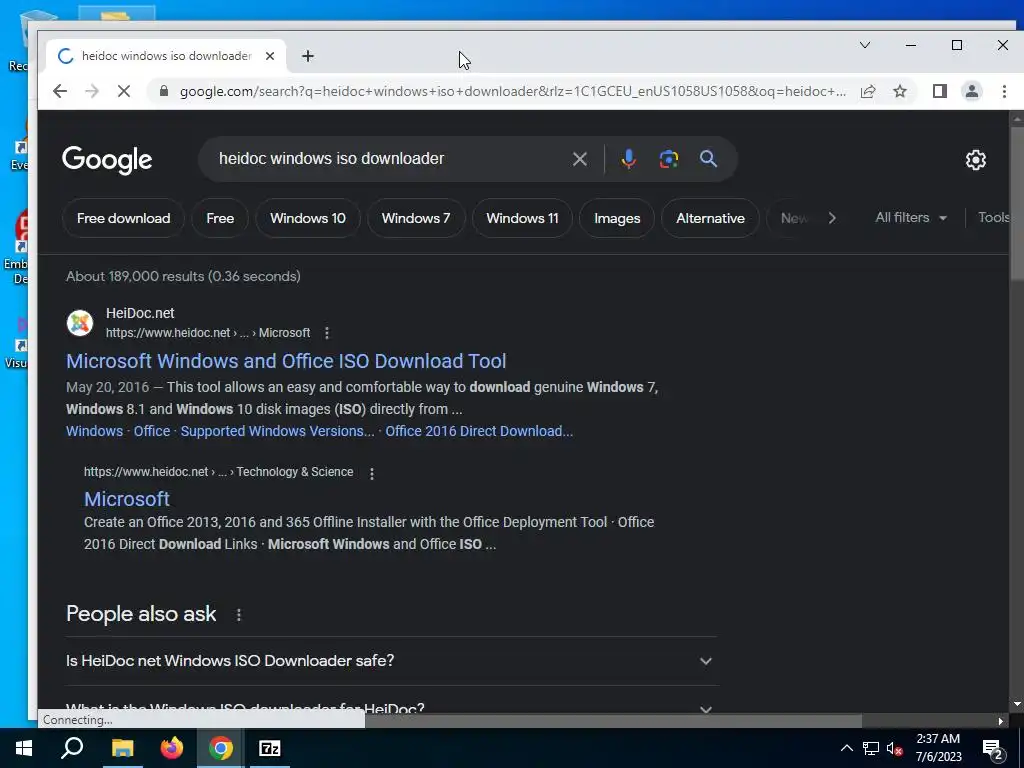
Task: Open Chrome three-dot menu
Action: pyautogui.click(x=1004, y=91)
